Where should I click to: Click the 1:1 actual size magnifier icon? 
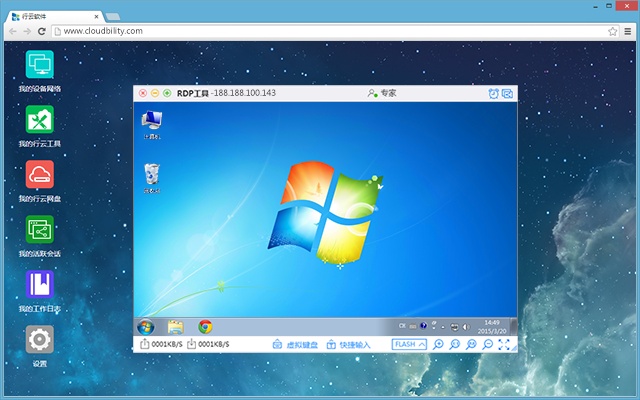tap(455, 344)
